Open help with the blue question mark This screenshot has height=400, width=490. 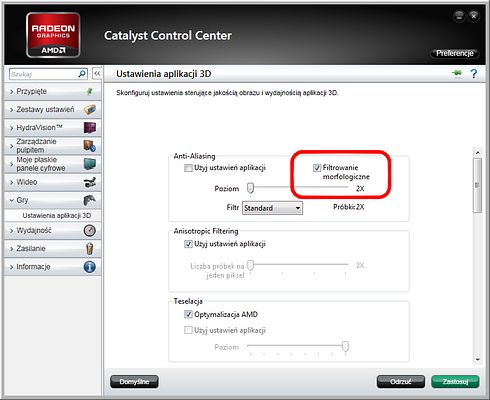click(x=473, y=74)
